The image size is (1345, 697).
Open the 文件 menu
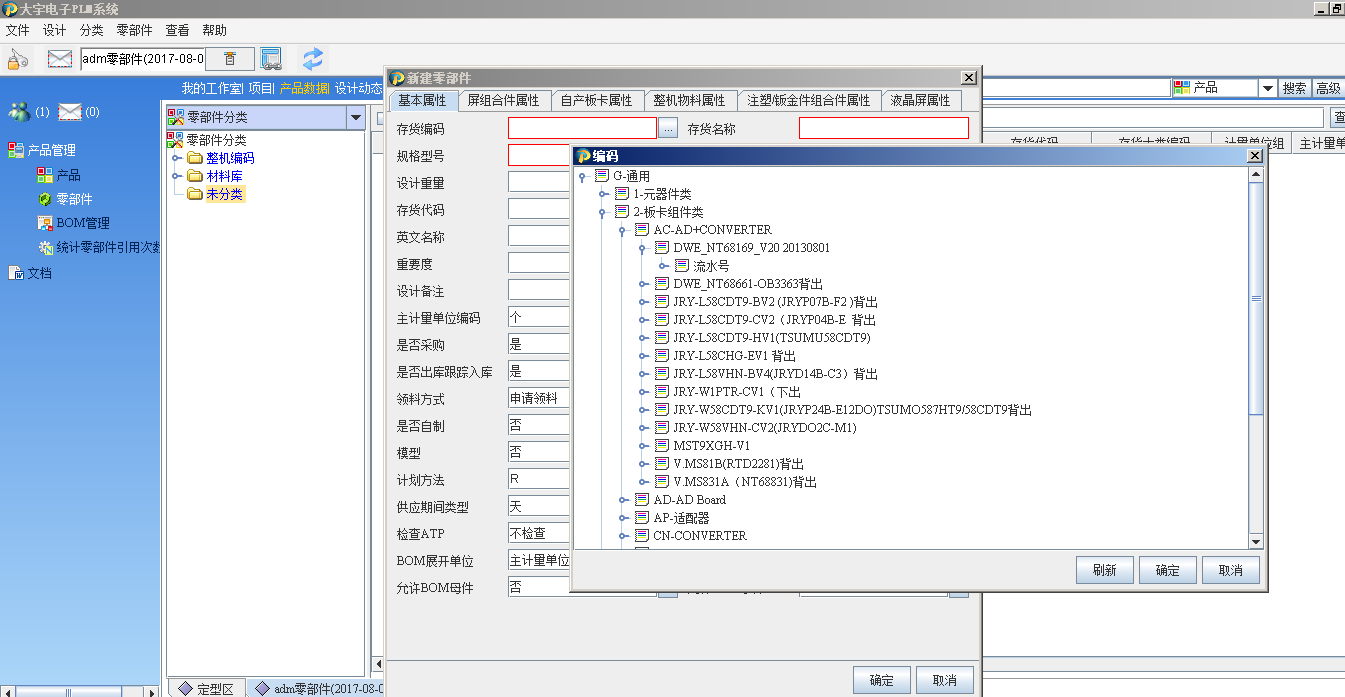(x=17, y=30)
